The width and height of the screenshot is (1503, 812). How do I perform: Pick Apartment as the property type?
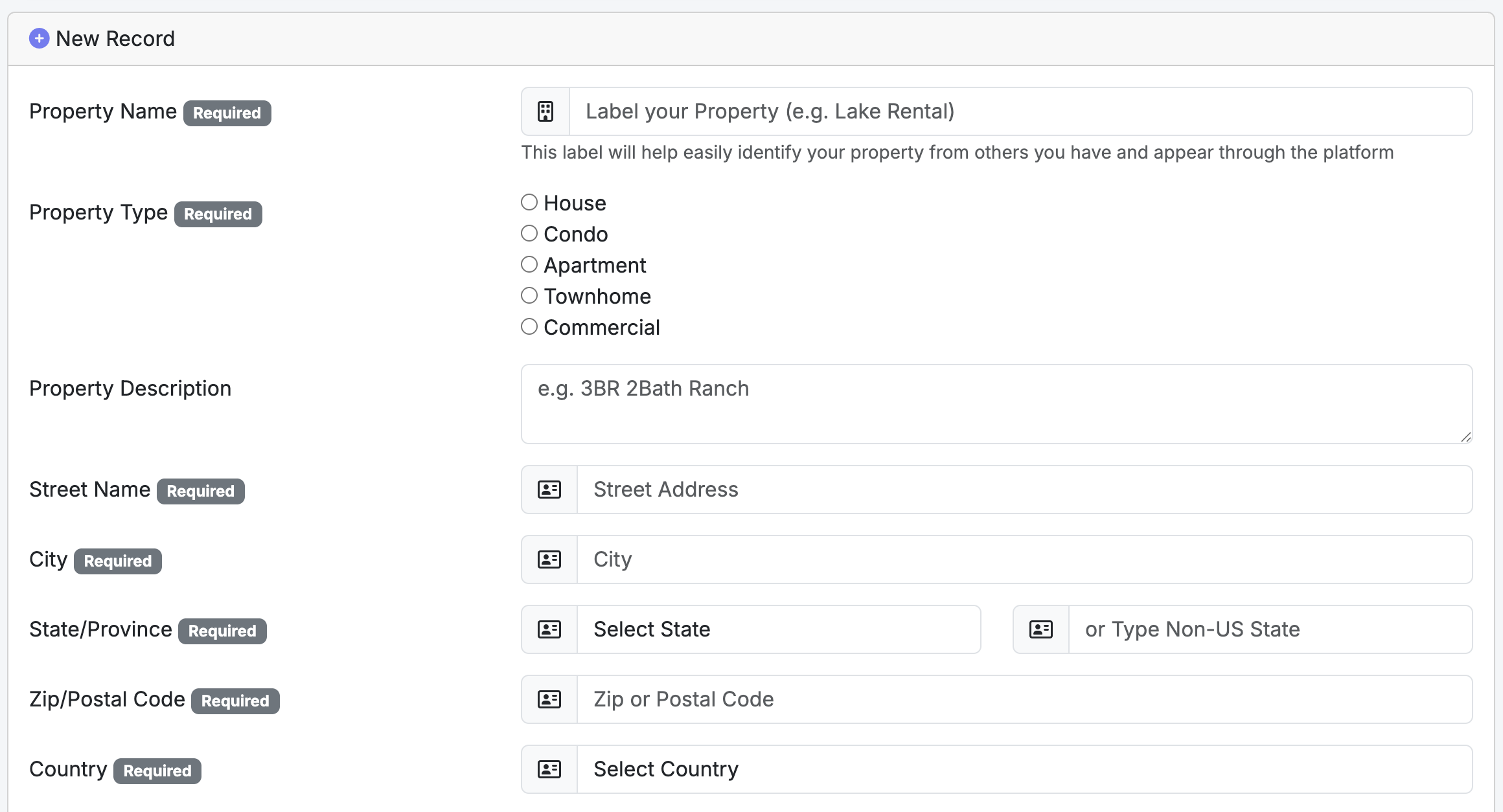pyautogui.click(x=529, y=265)
